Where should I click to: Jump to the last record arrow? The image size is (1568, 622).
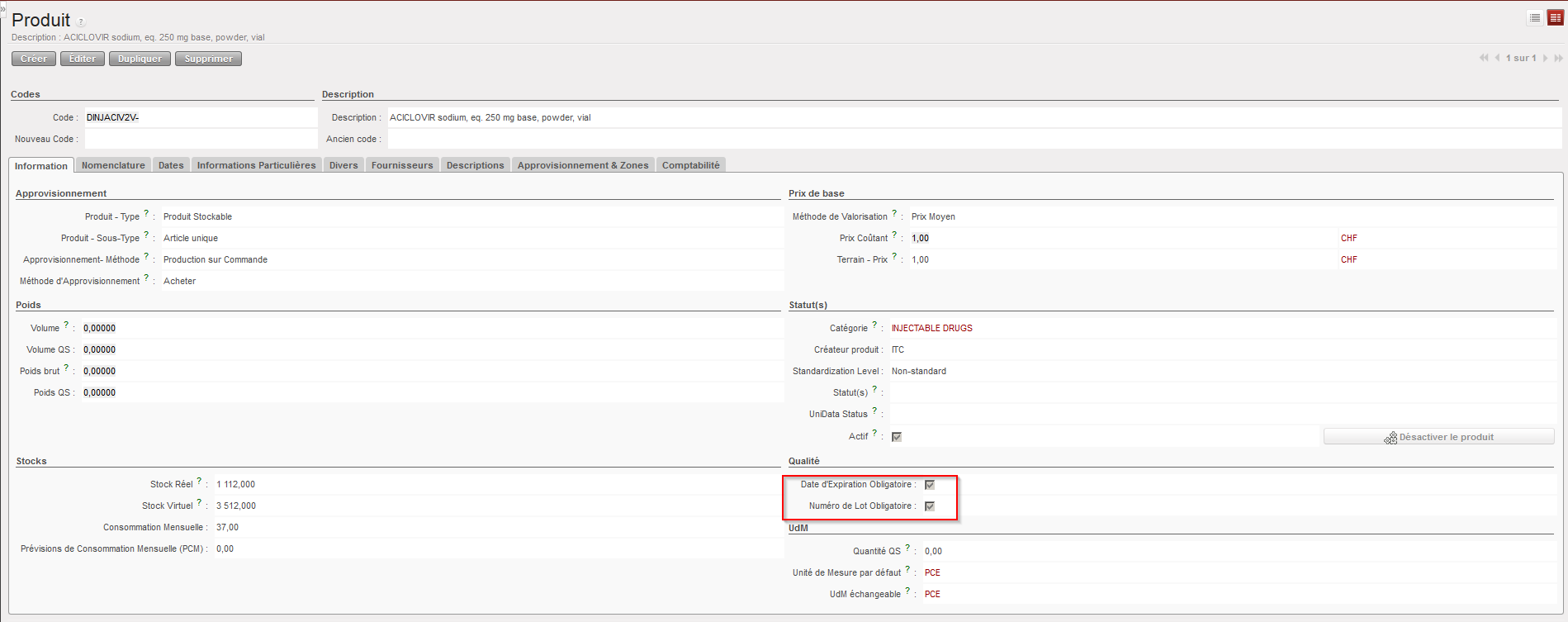[1558, 58]
